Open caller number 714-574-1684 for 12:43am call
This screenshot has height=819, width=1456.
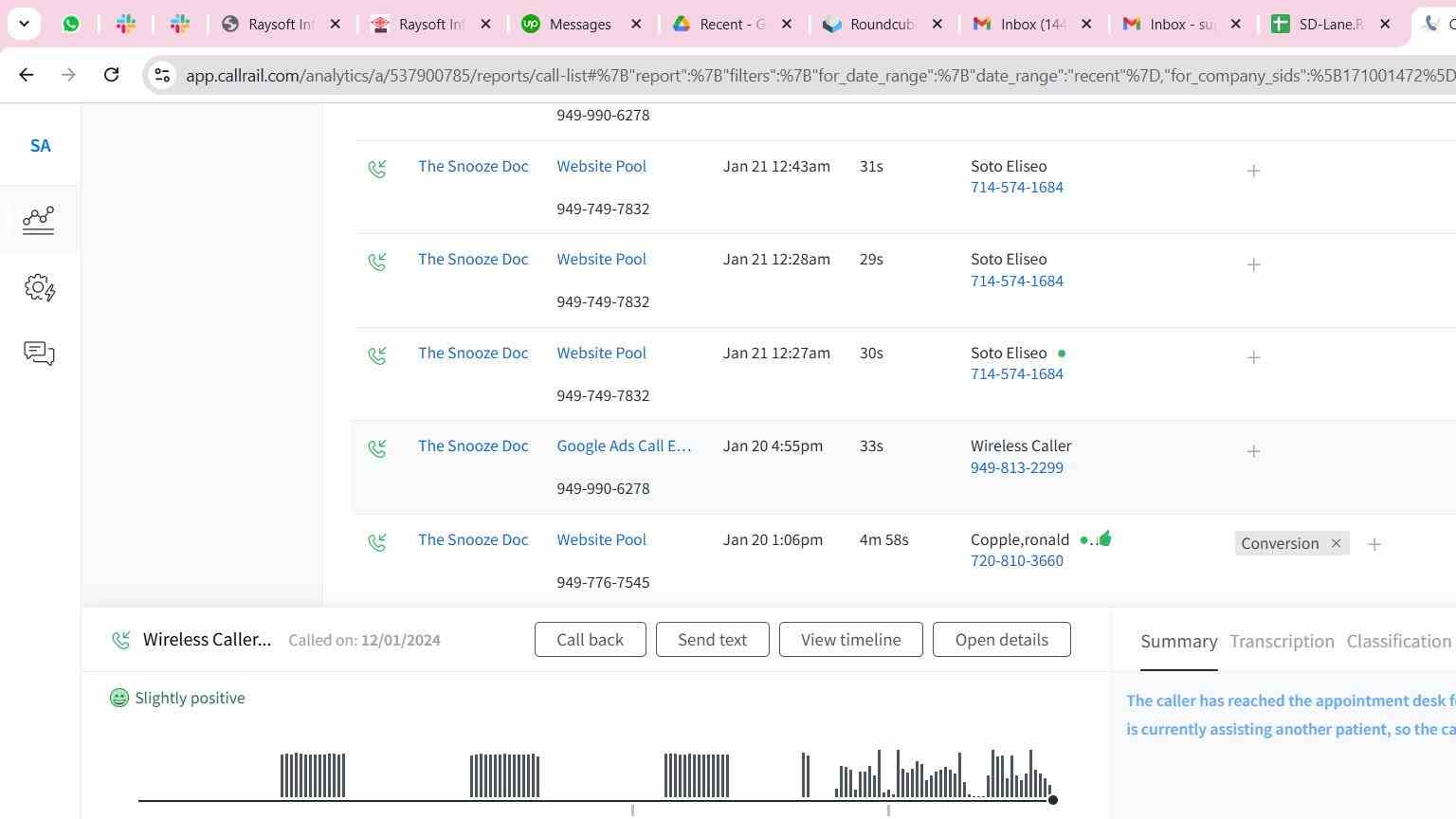pos(1016,187)
